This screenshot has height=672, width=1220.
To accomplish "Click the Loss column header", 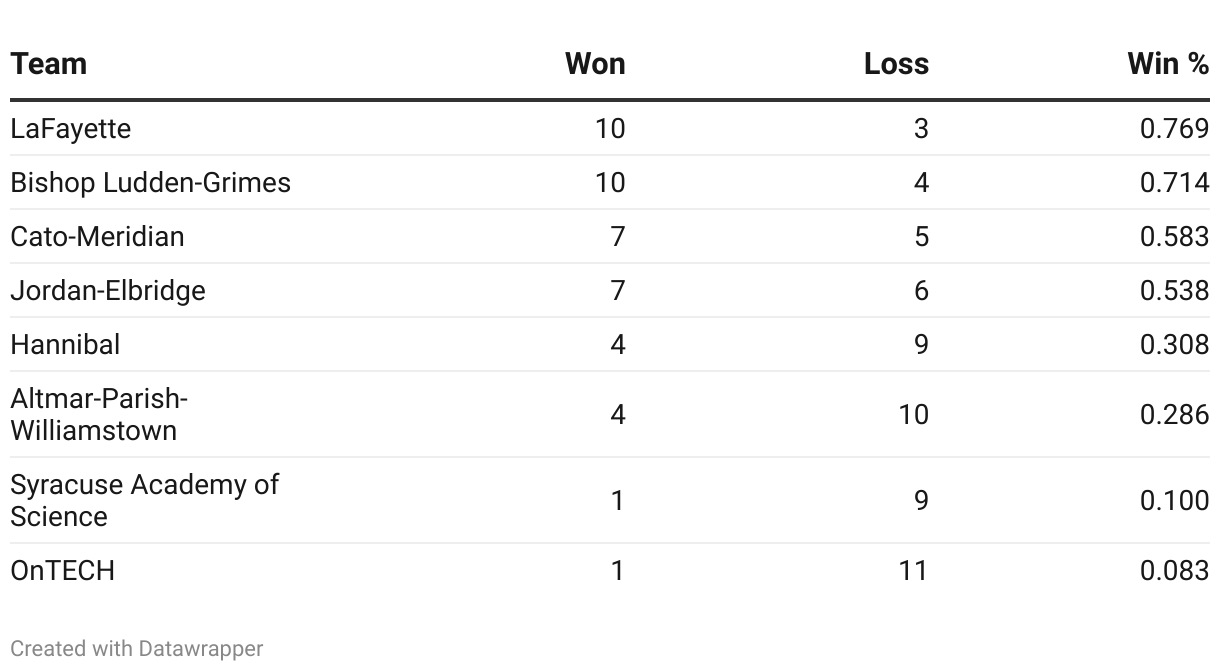I will click(x=897, y=64).
